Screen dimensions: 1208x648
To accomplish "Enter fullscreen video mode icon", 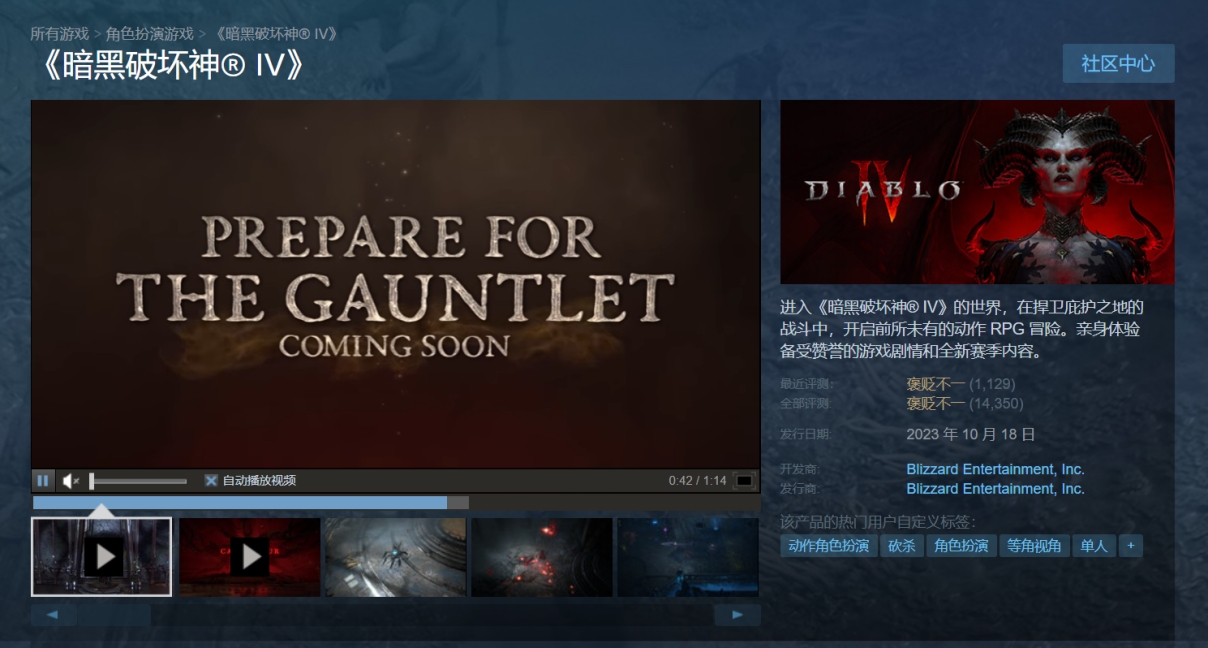I will pyautogui.click(x=744, y=481).
